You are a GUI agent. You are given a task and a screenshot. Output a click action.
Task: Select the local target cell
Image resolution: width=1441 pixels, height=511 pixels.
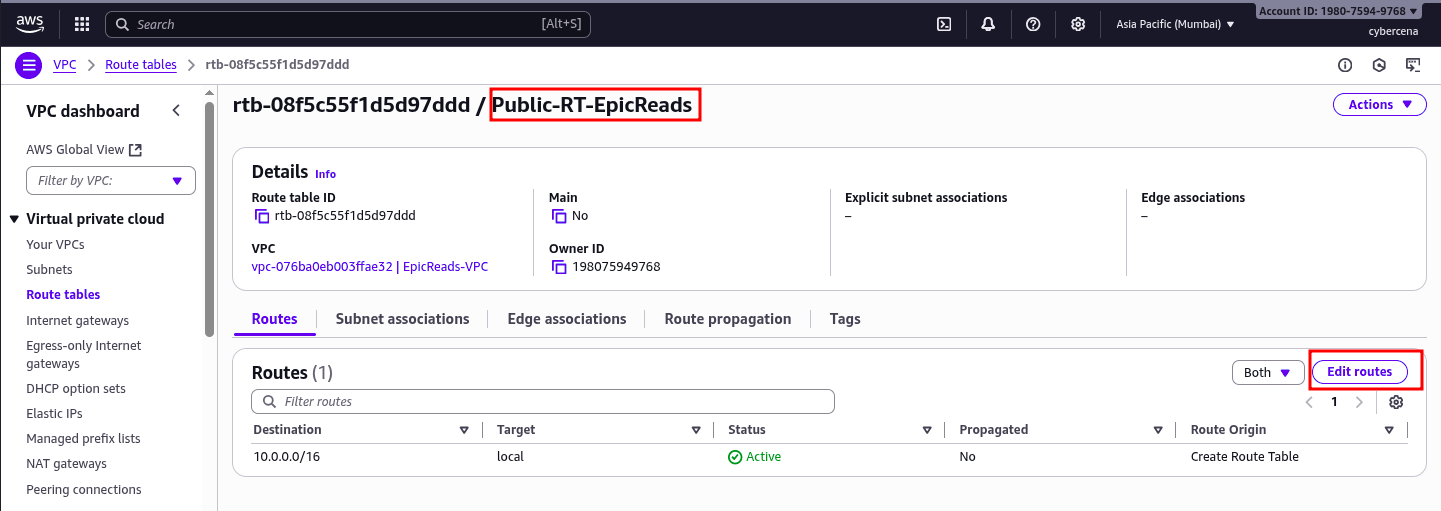[x=510, y=457]
